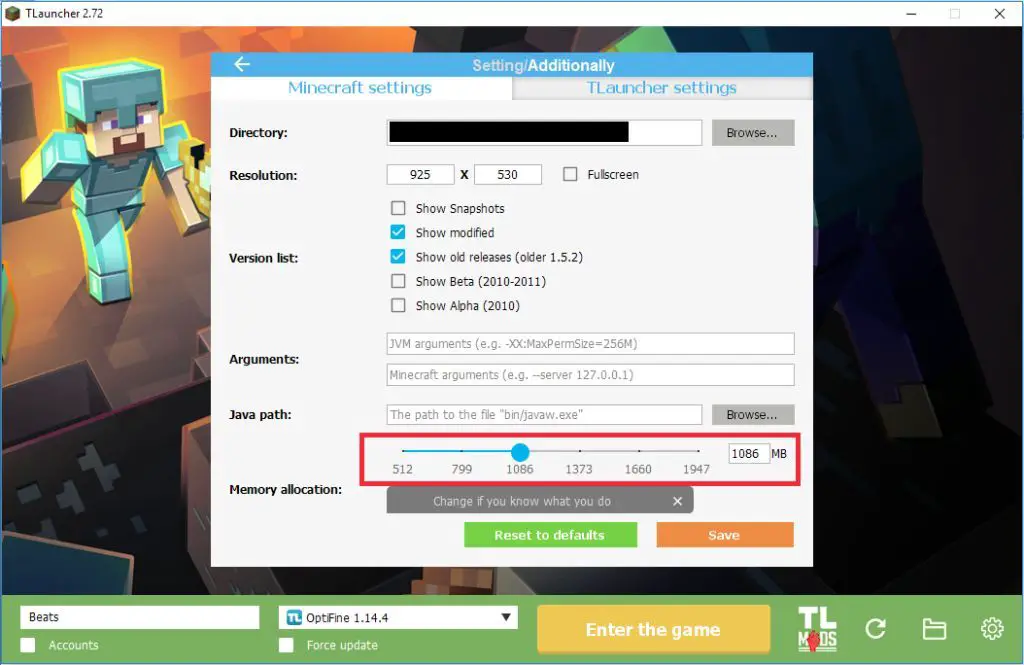Viewport: 1024px width, 665px height.
Task: Click the Beats username field
Action: pyautogui.click(x=140, y=617)
